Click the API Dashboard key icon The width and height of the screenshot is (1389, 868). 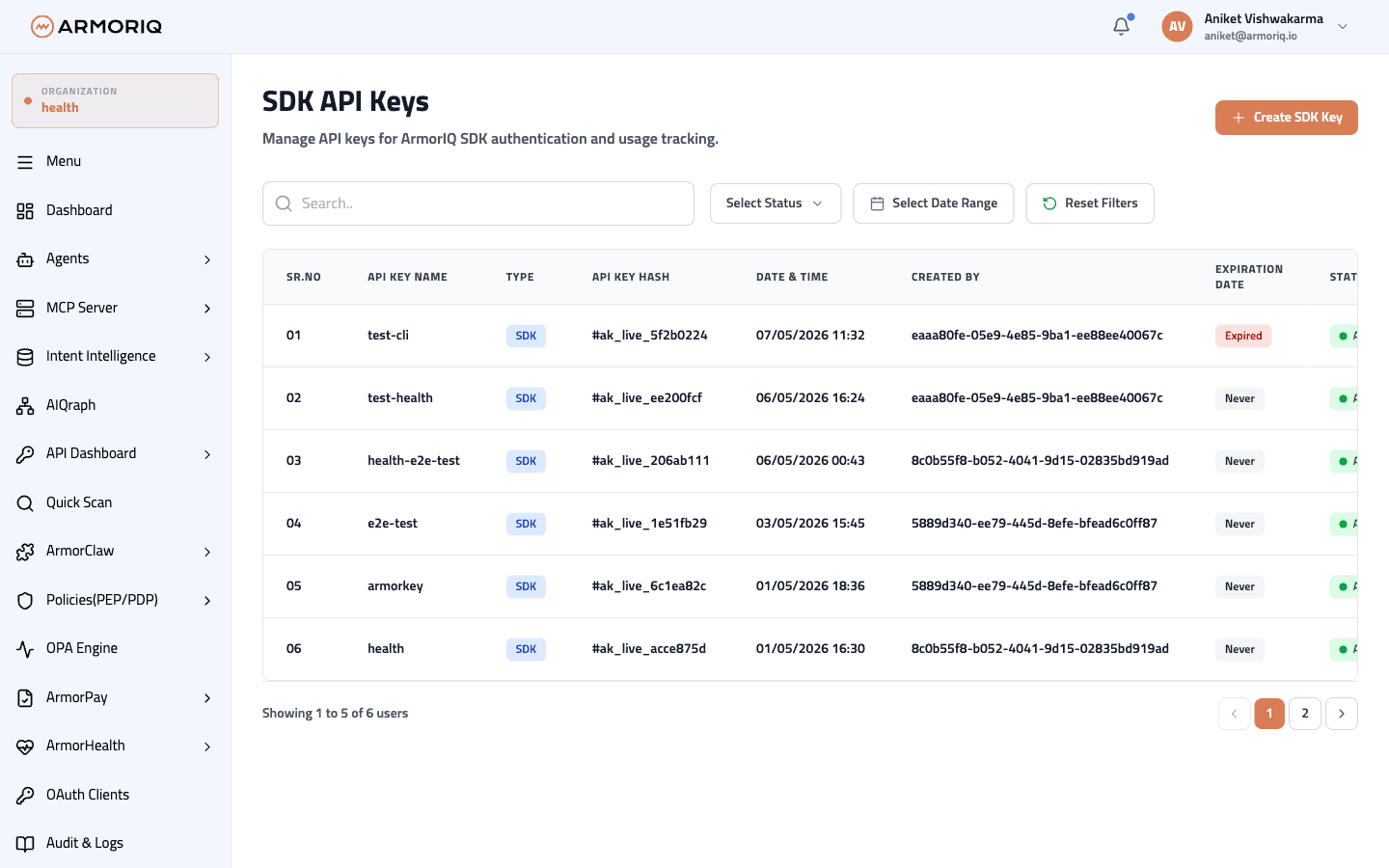(x=25, y=454)
